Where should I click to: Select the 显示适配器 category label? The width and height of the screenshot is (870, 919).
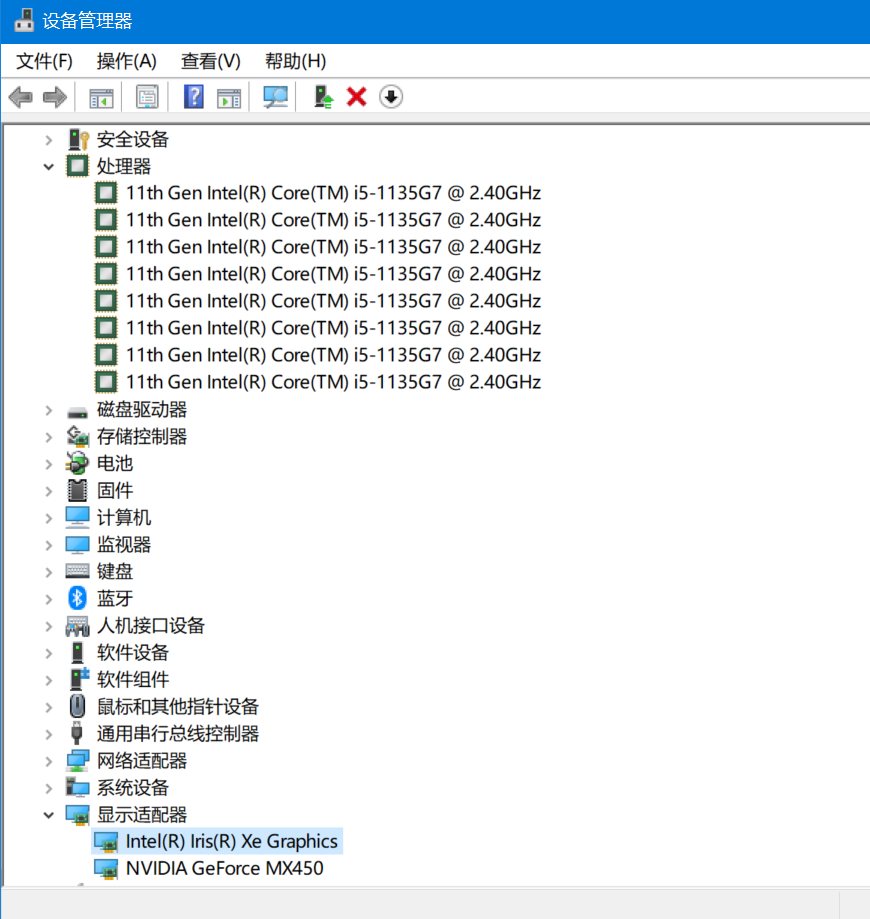click(x=142, y=815)
